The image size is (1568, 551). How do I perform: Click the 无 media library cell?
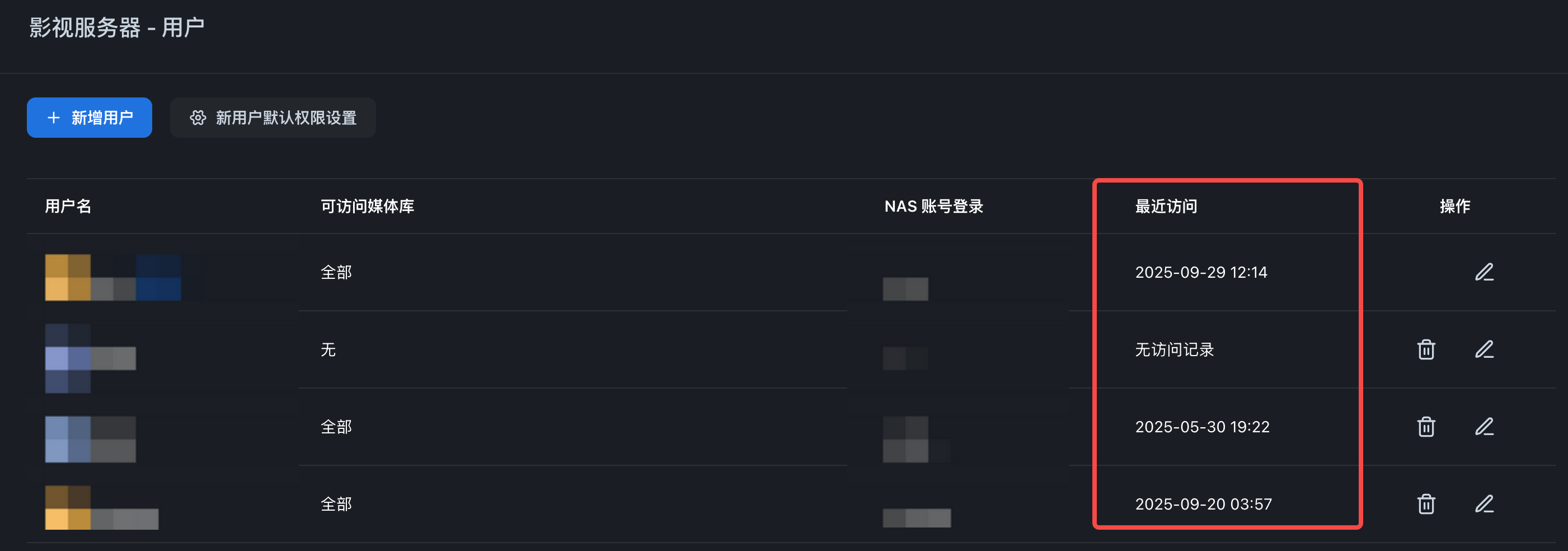coord(328,349)
